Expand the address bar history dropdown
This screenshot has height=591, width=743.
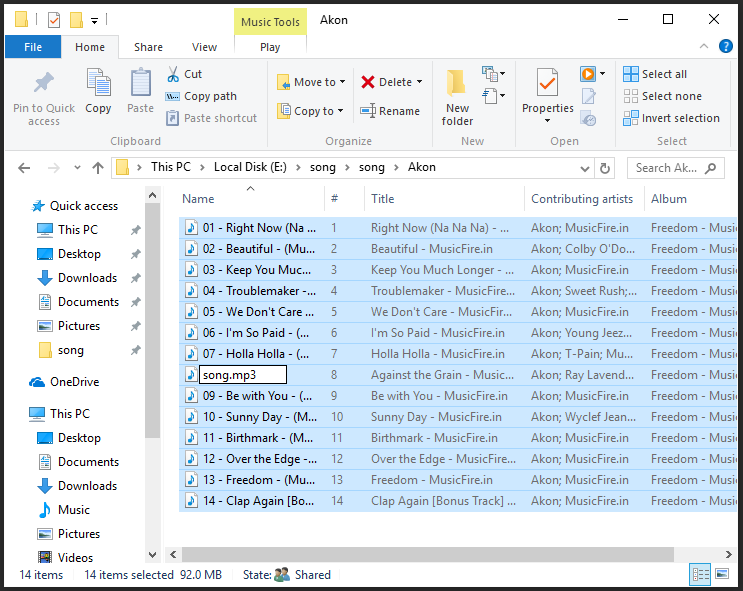click(585, 168)
